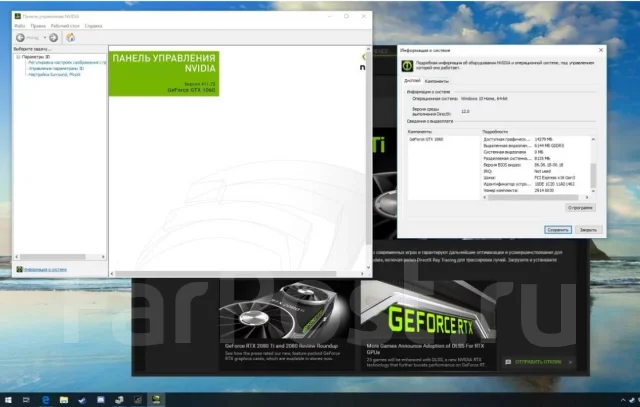Open the Правка menu
The height and width of the screenshot is (407, 640).
point(38,26)
